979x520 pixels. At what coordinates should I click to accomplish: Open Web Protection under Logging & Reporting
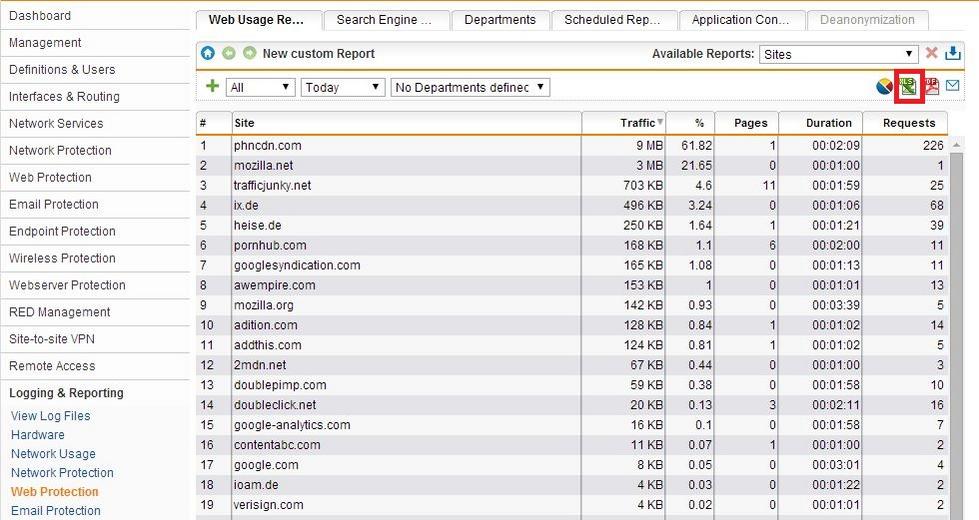(x=54, y=491)
